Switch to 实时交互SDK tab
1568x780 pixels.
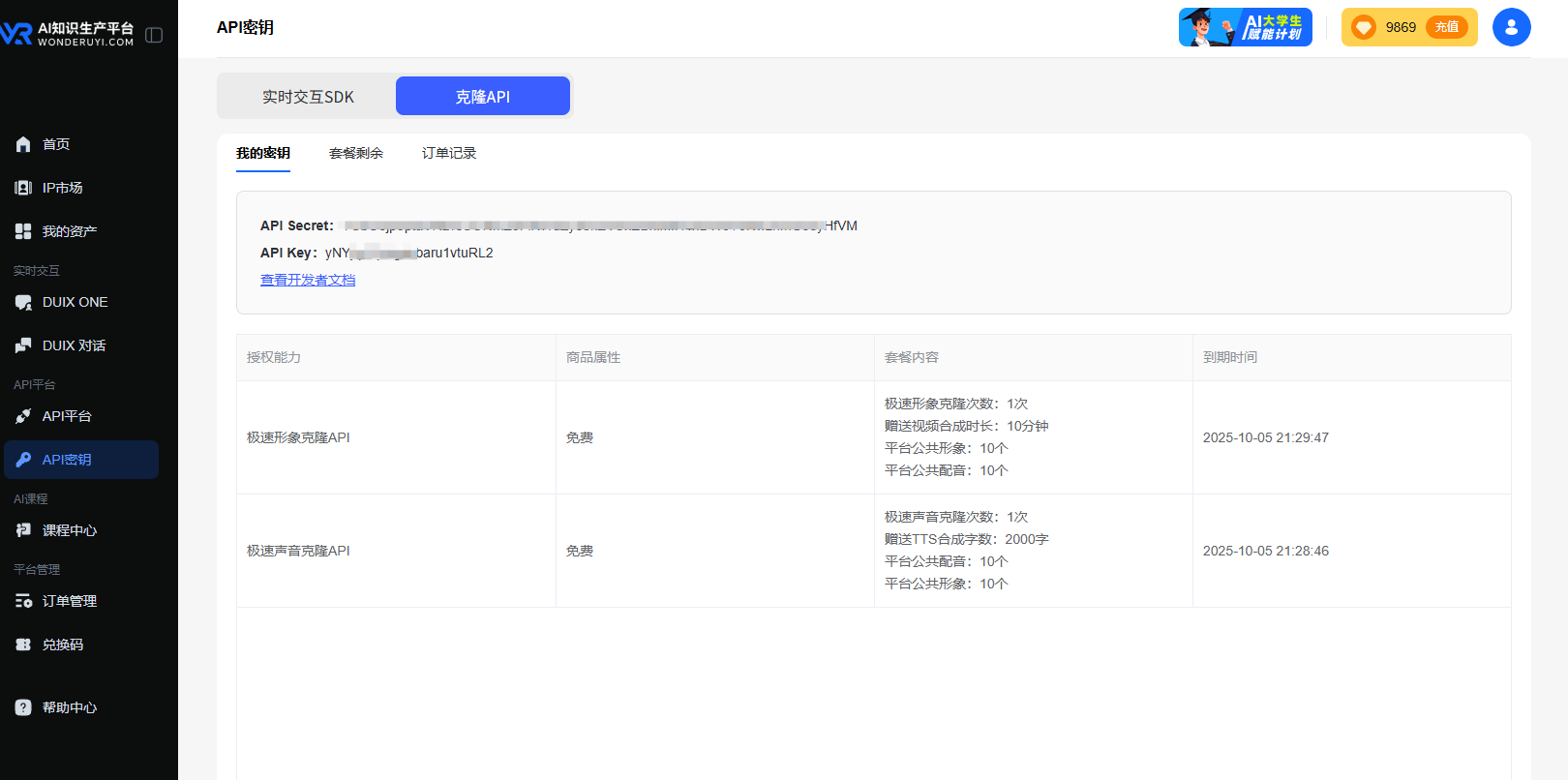pyautogui.click(x=308, y=97)
